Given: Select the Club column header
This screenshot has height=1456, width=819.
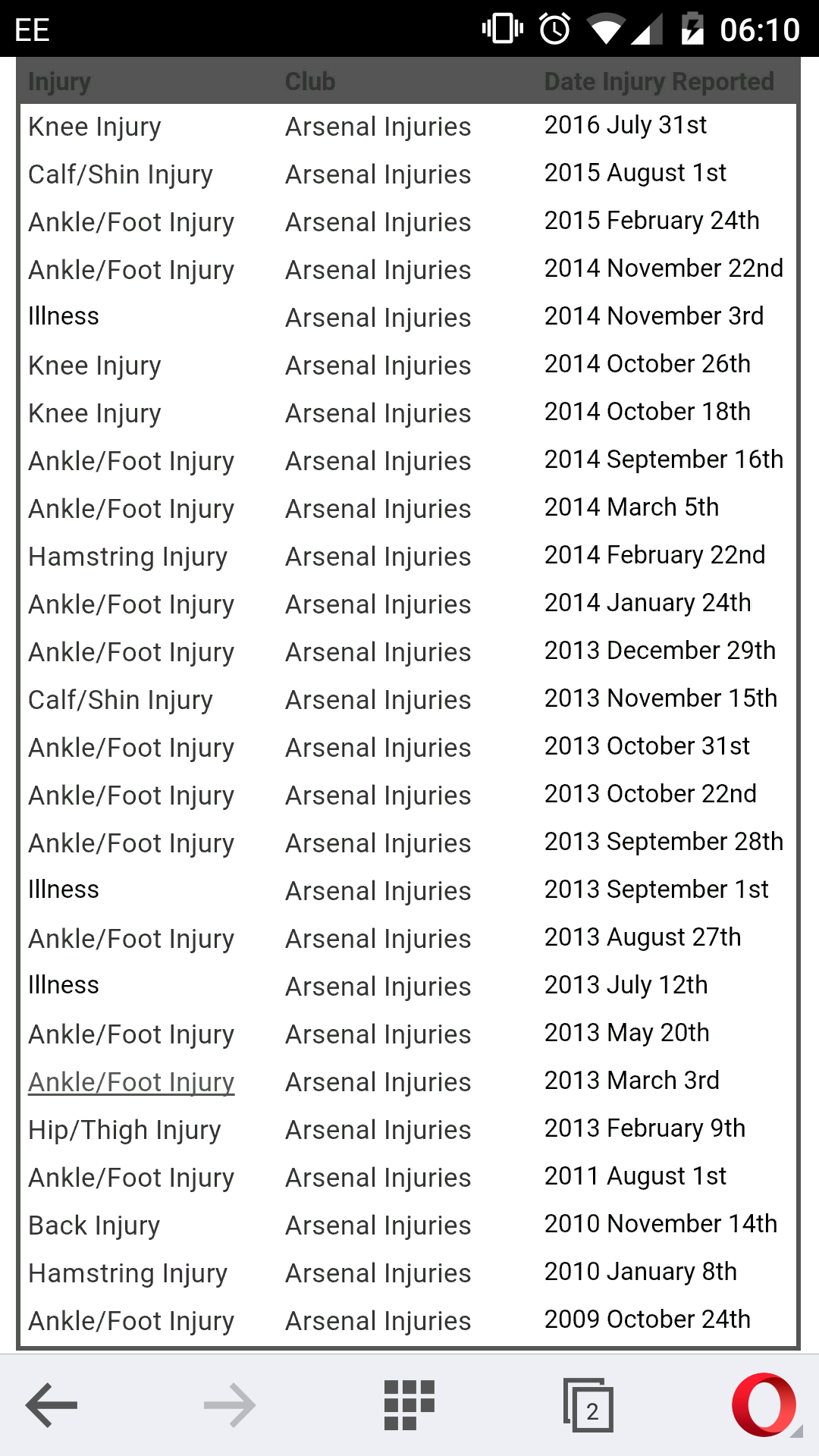Looking at the screenshot, I should (310, 81).
